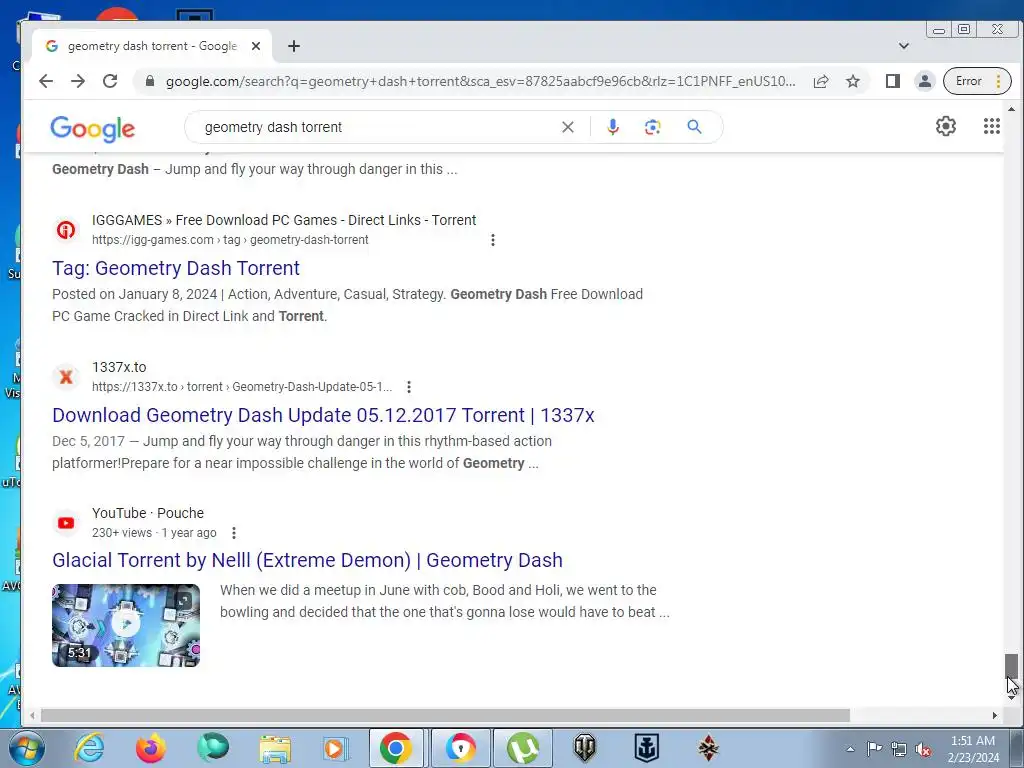Screen dimensions: 1024x768
Task: Open the Windows Start menu
Action: click(26, 748)
